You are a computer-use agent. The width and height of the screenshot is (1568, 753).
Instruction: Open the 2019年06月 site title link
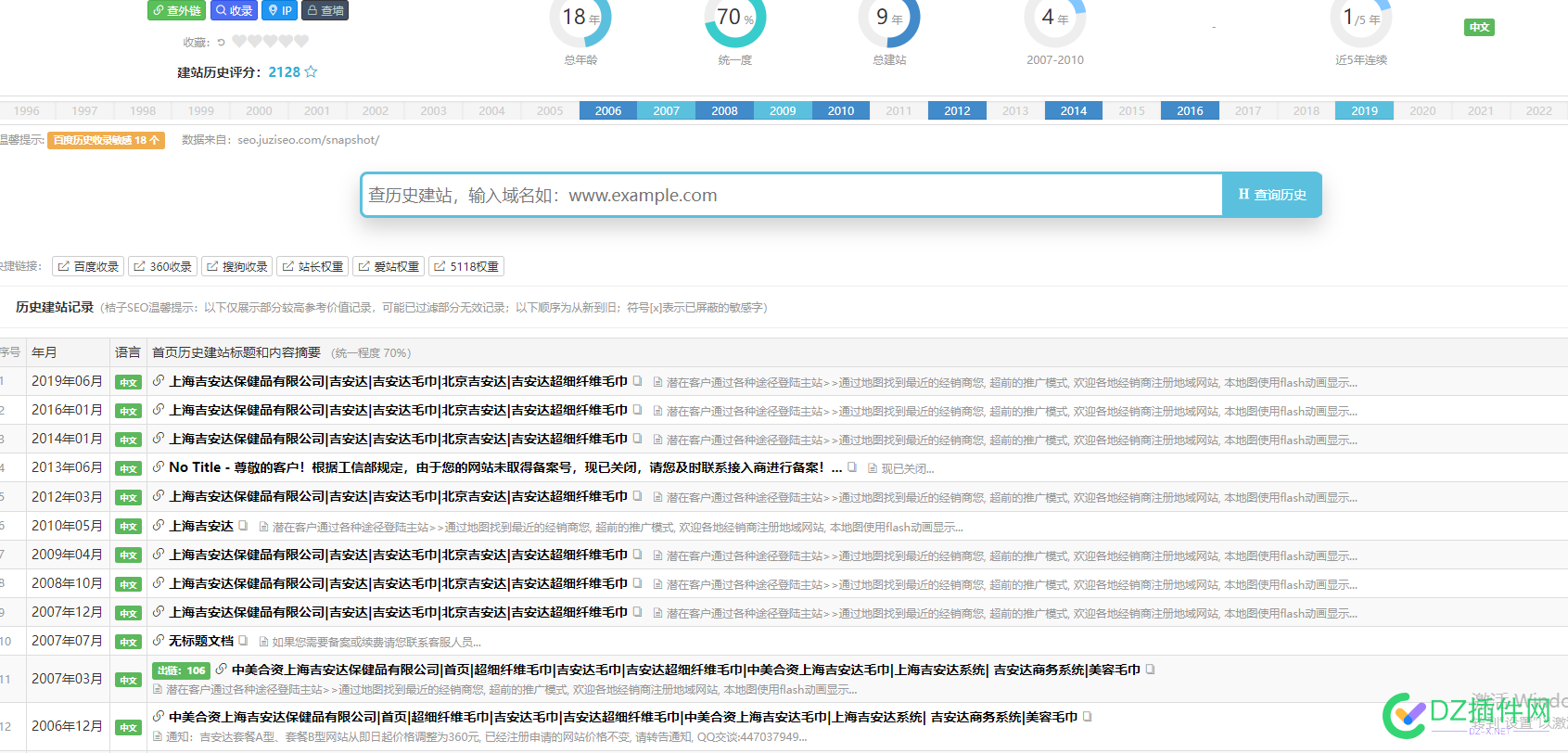coord(399,381)
